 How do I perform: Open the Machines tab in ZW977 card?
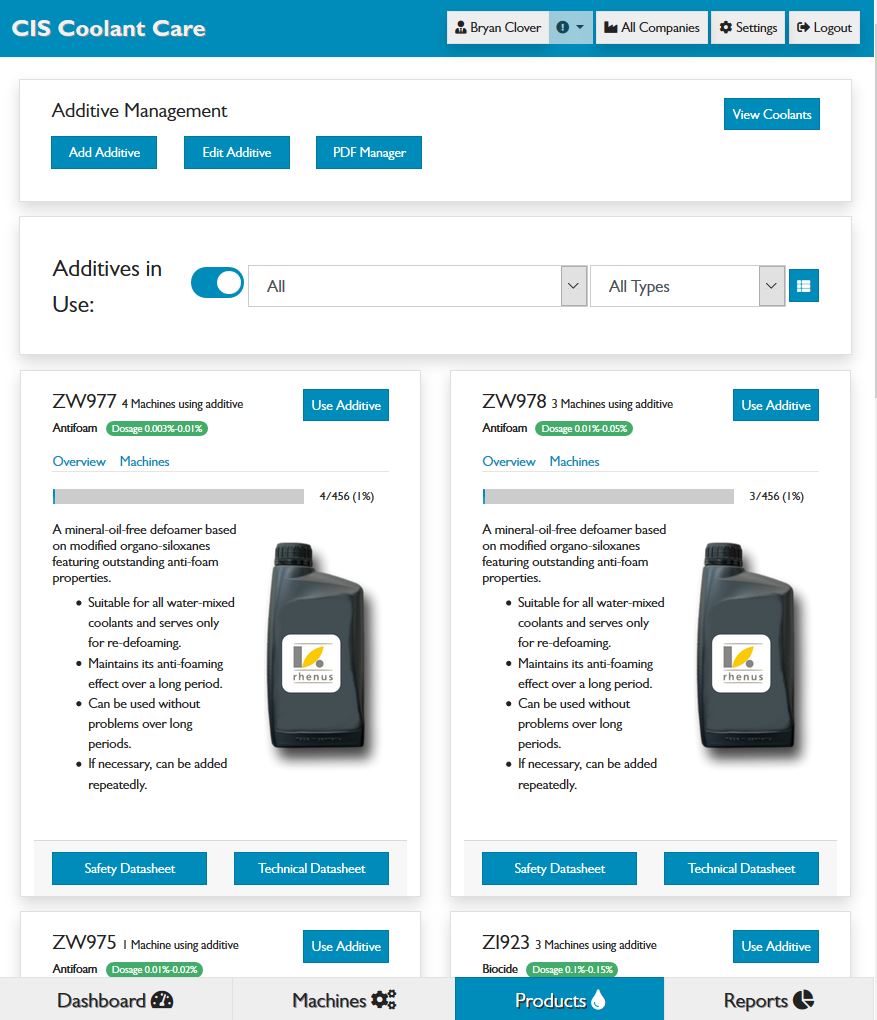[144, 461]
